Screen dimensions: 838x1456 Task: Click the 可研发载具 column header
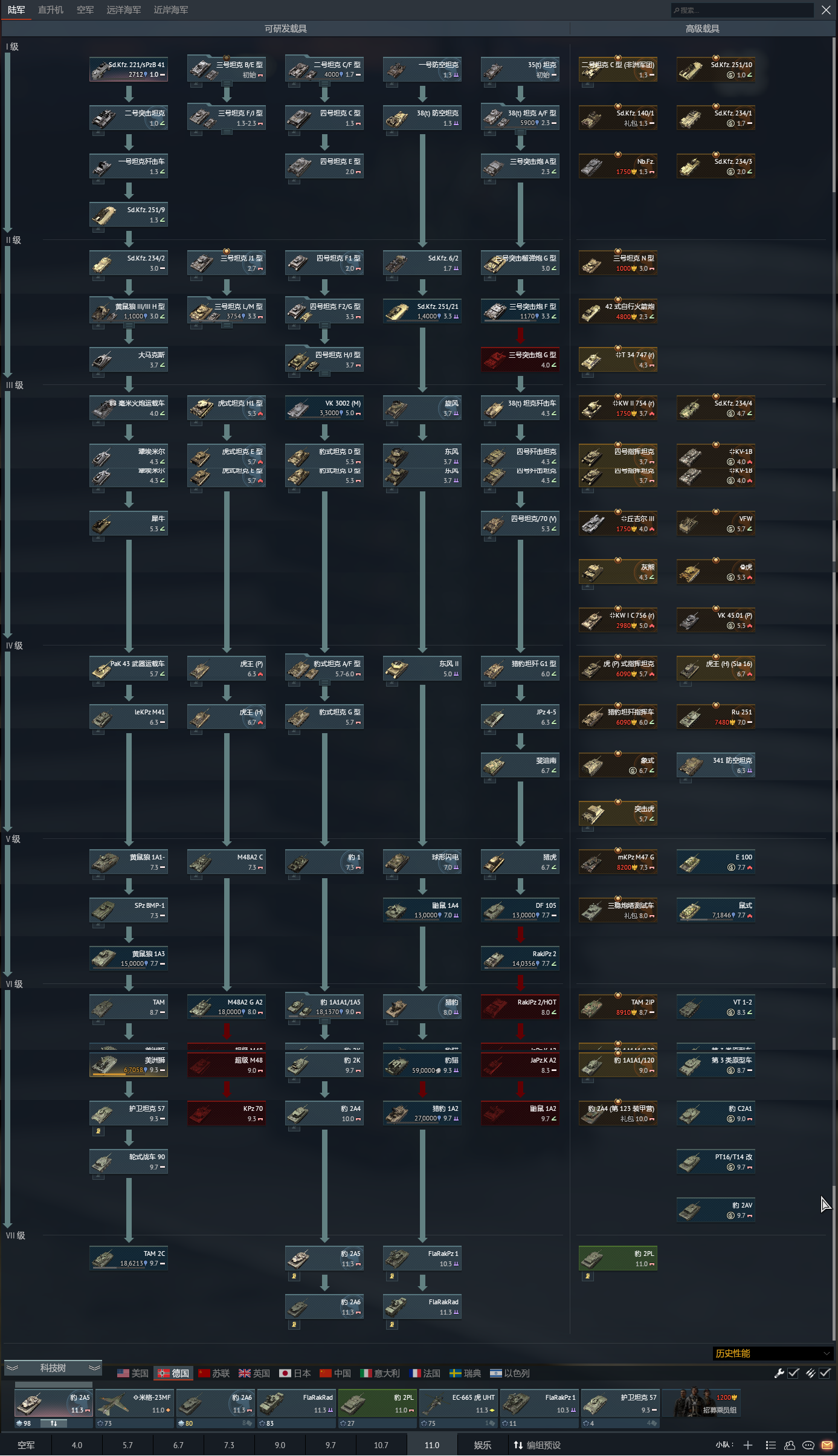point(285,28)
